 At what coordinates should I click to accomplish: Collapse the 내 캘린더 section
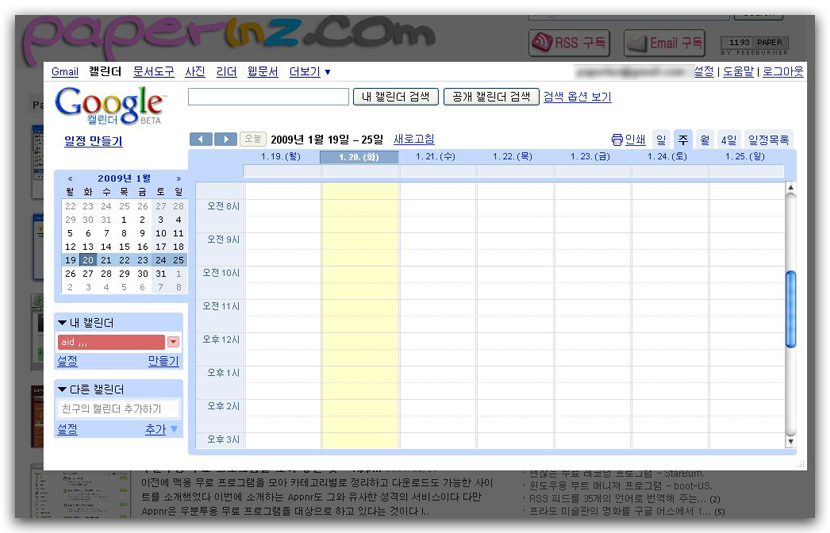click(x=62, y=323)
